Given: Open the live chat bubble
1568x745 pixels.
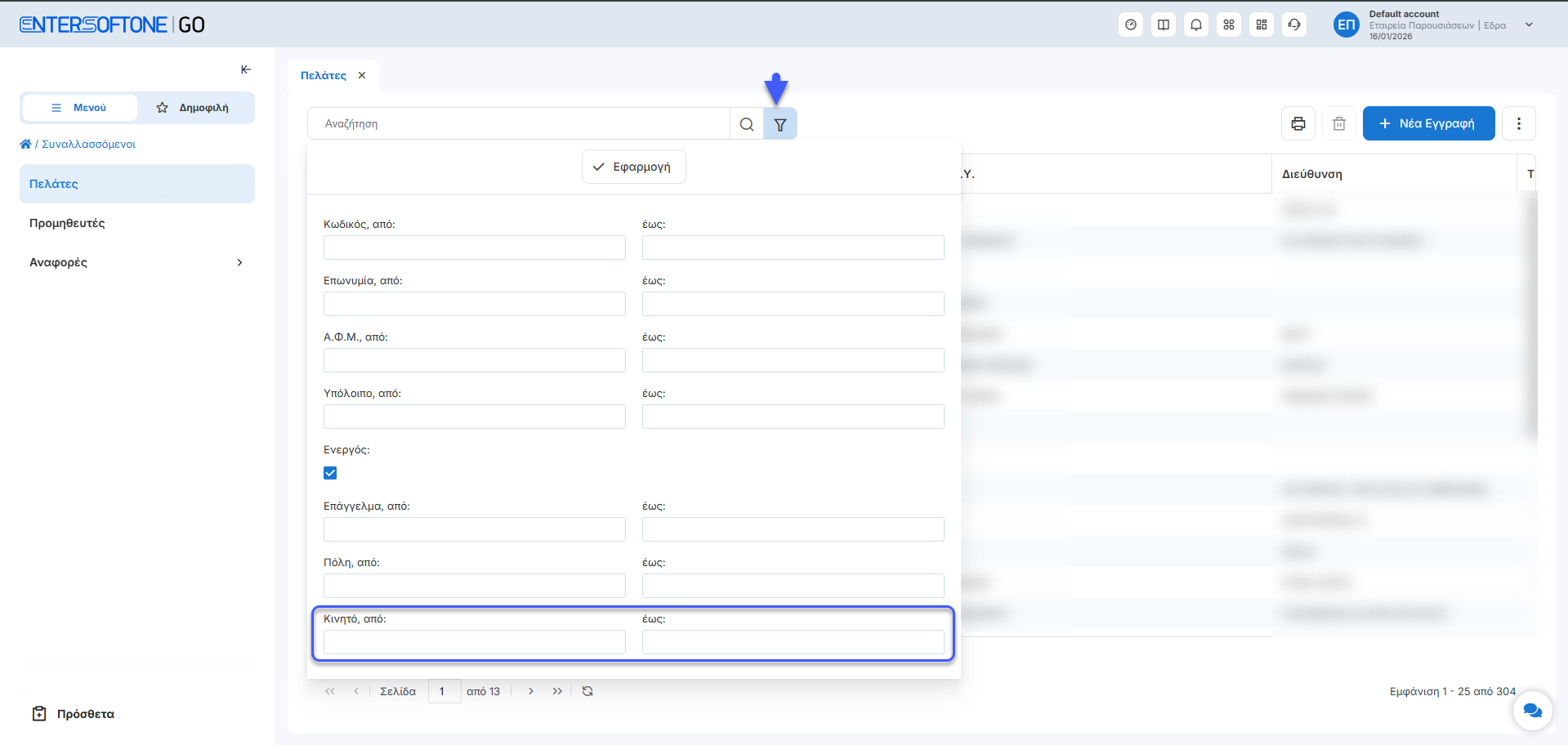Looking at the screenshot, I should point(1532,711).
